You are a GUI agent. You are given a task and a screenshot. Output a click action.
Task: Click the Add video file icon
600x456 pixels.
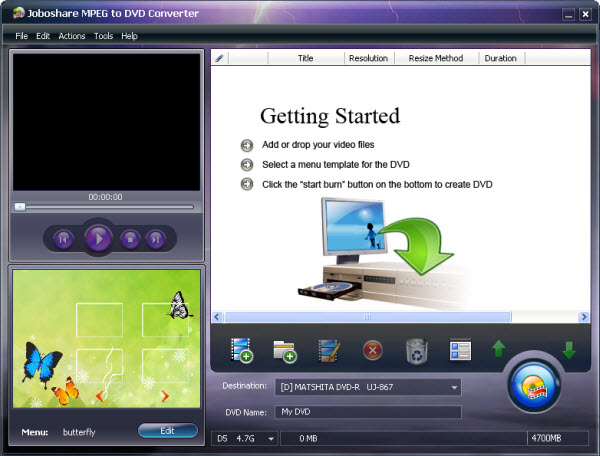coord(241,350)
